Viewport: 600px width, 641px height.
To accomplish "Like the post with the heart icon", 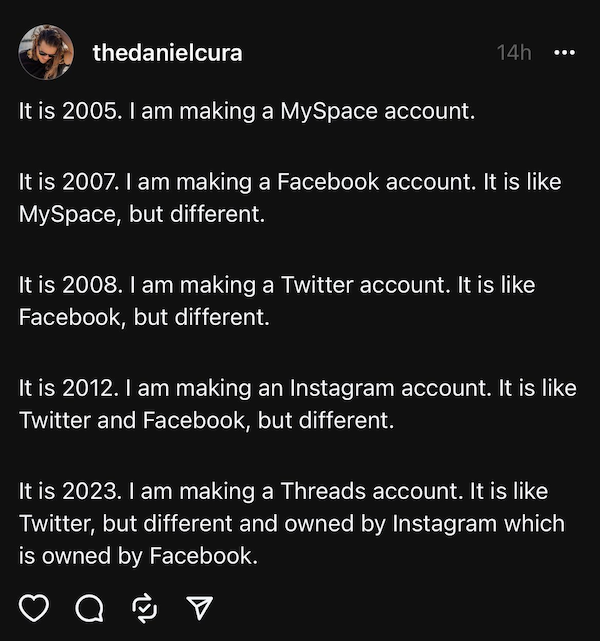I will [34, 608].
